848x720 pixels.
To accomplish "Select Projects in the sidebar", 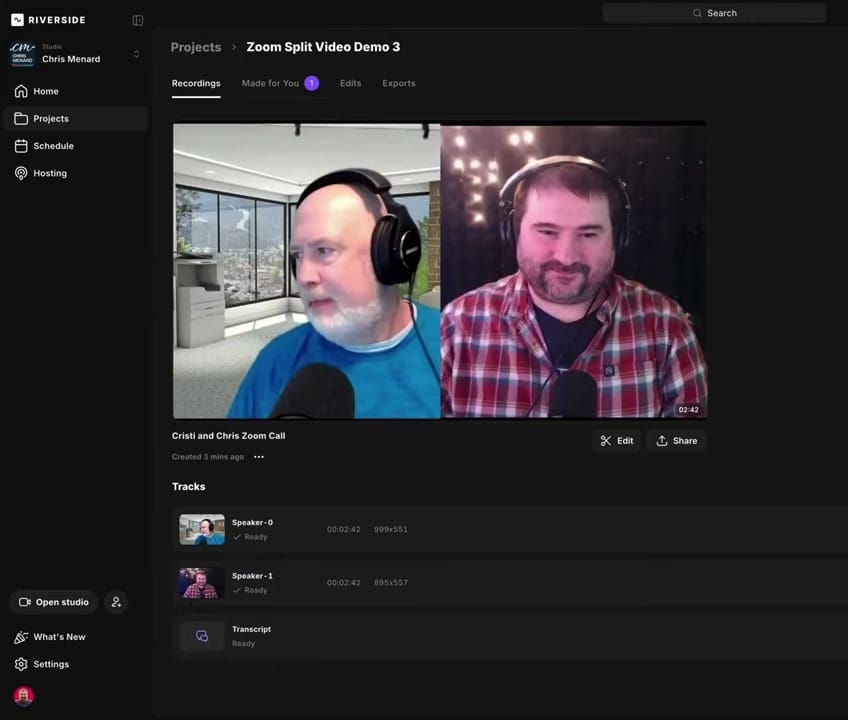I will click(x=76, y=118).
